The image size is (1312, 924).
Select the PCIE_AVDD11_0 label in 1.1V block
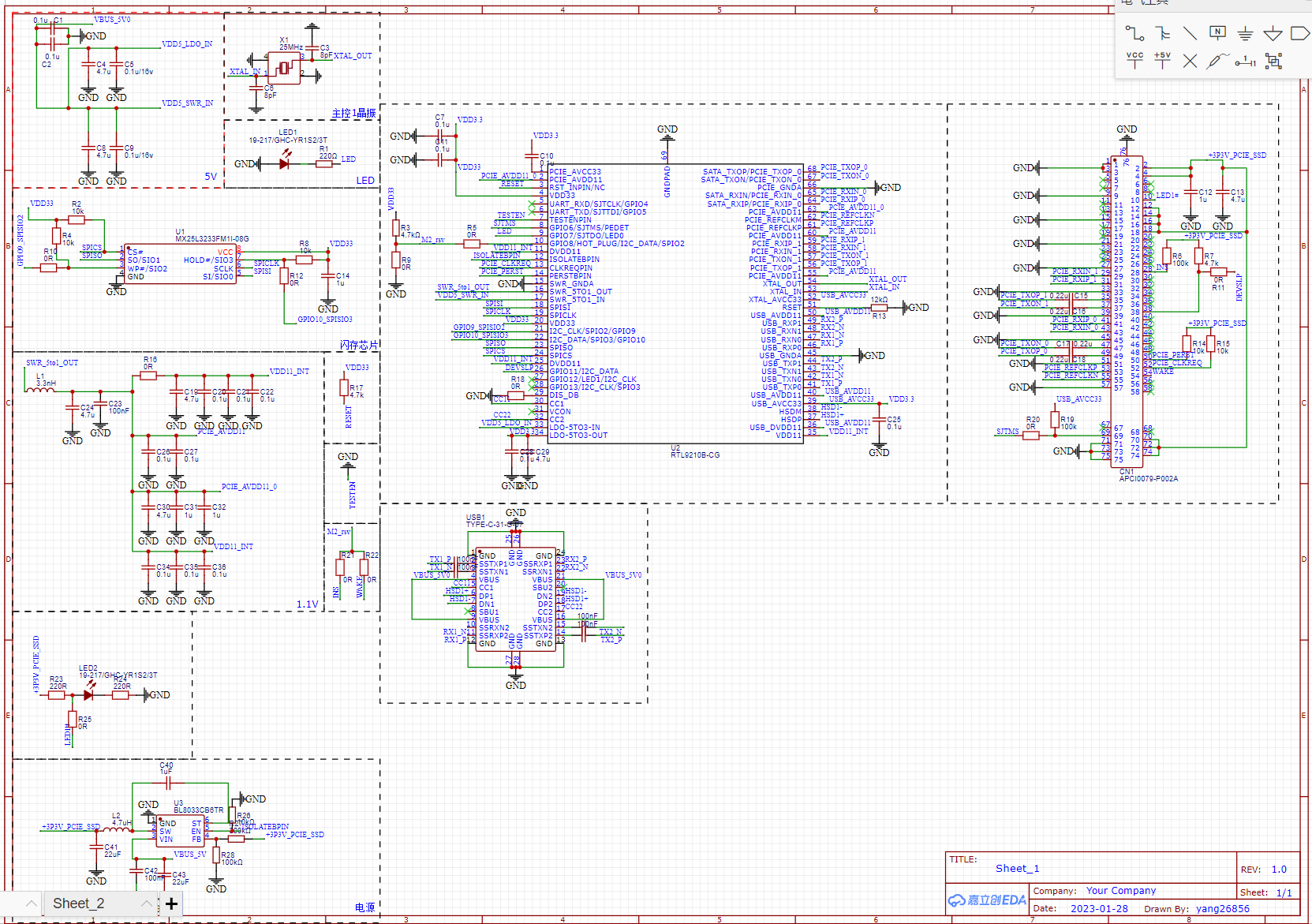tap(249, 487)
